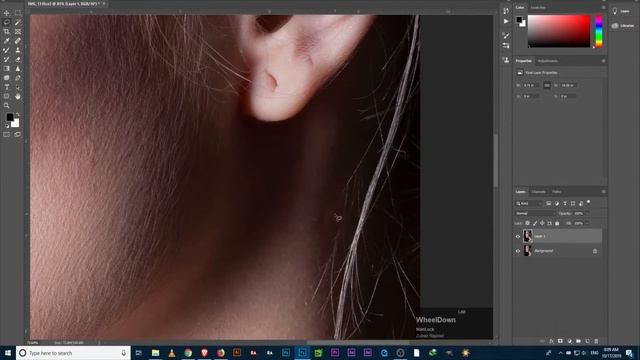Screen dimensions: 640x360
Task: Open the Brush Settings panel icon
Action: click(x=506, y=36)
